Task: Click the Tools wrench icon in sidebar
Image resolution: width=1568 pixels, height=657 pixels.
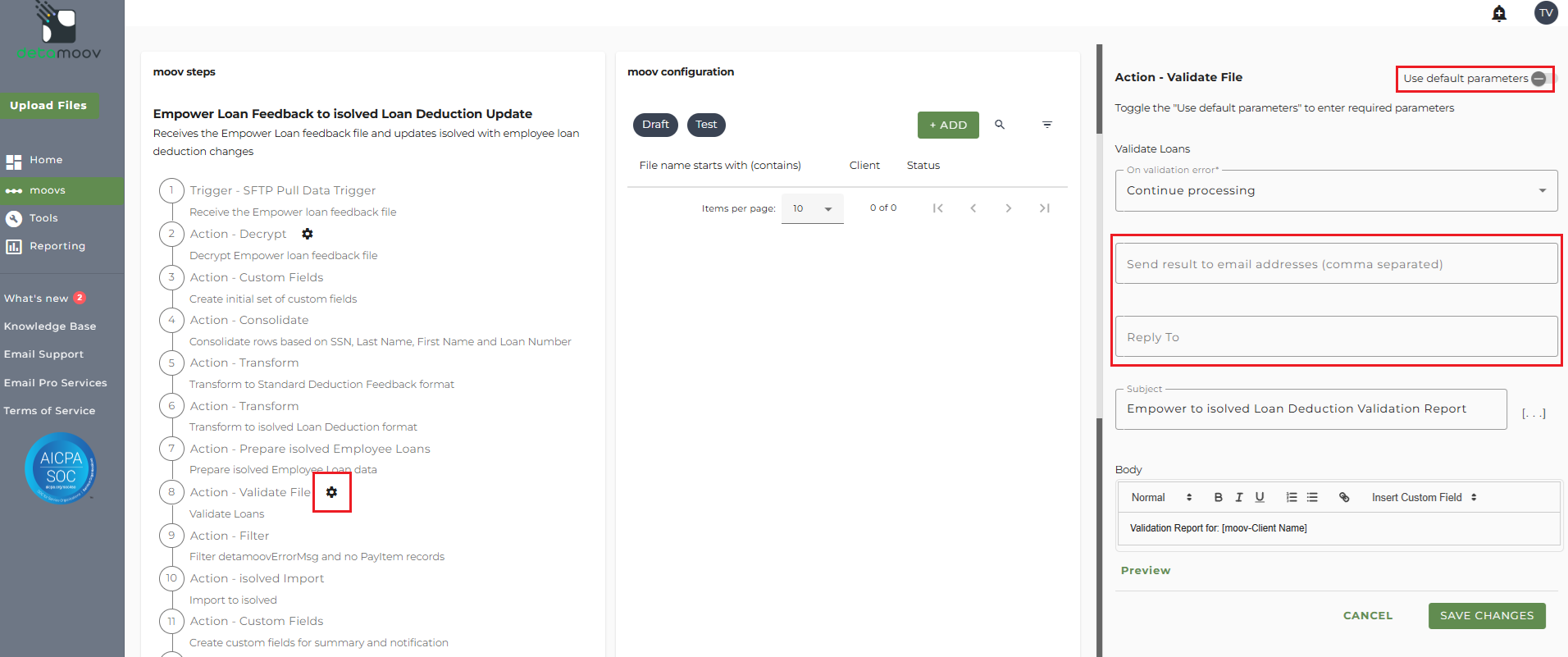Action: point(14,218)
